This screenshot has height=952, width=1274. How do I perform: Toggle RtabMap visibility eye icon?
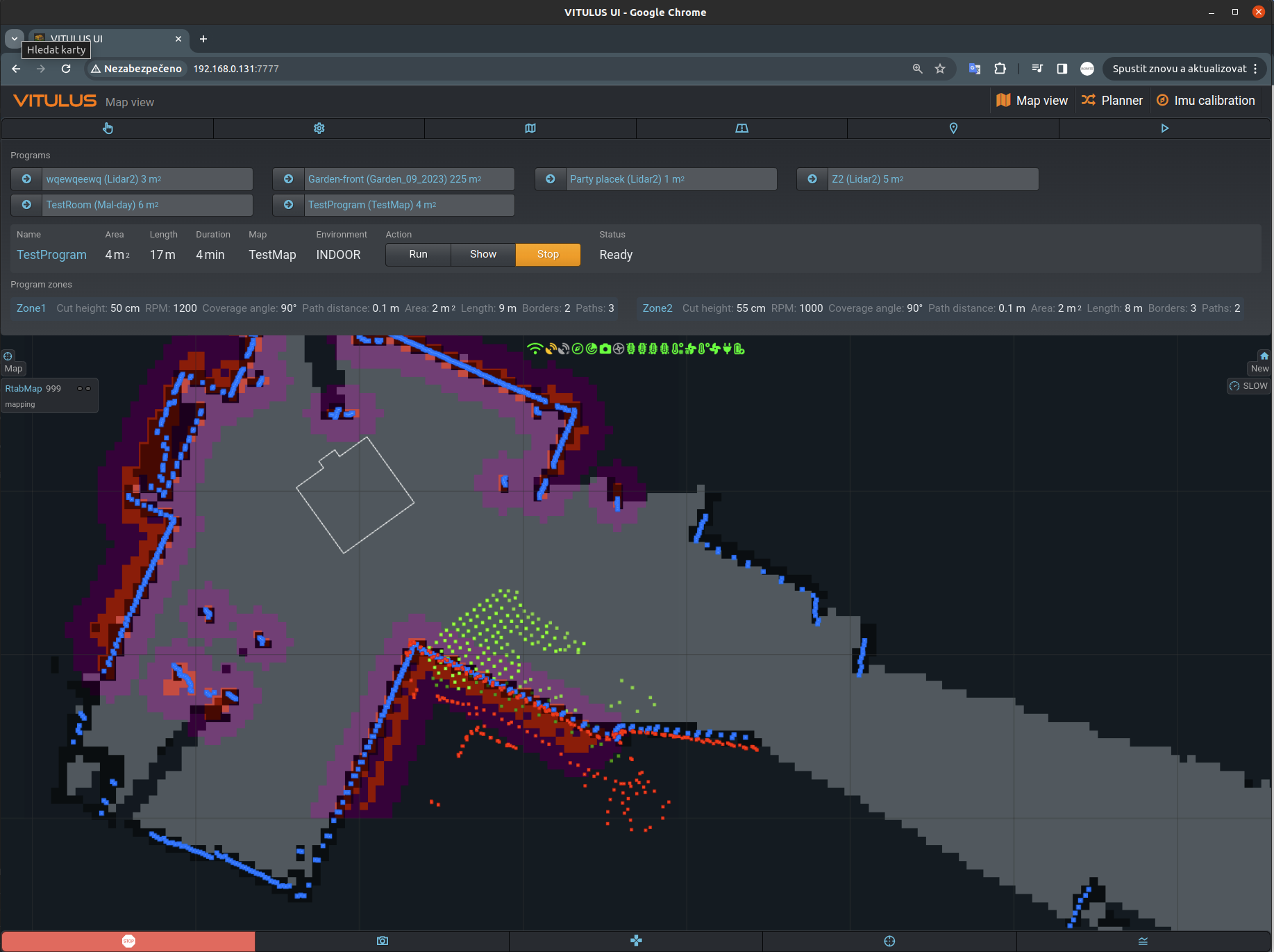point(84,389)
